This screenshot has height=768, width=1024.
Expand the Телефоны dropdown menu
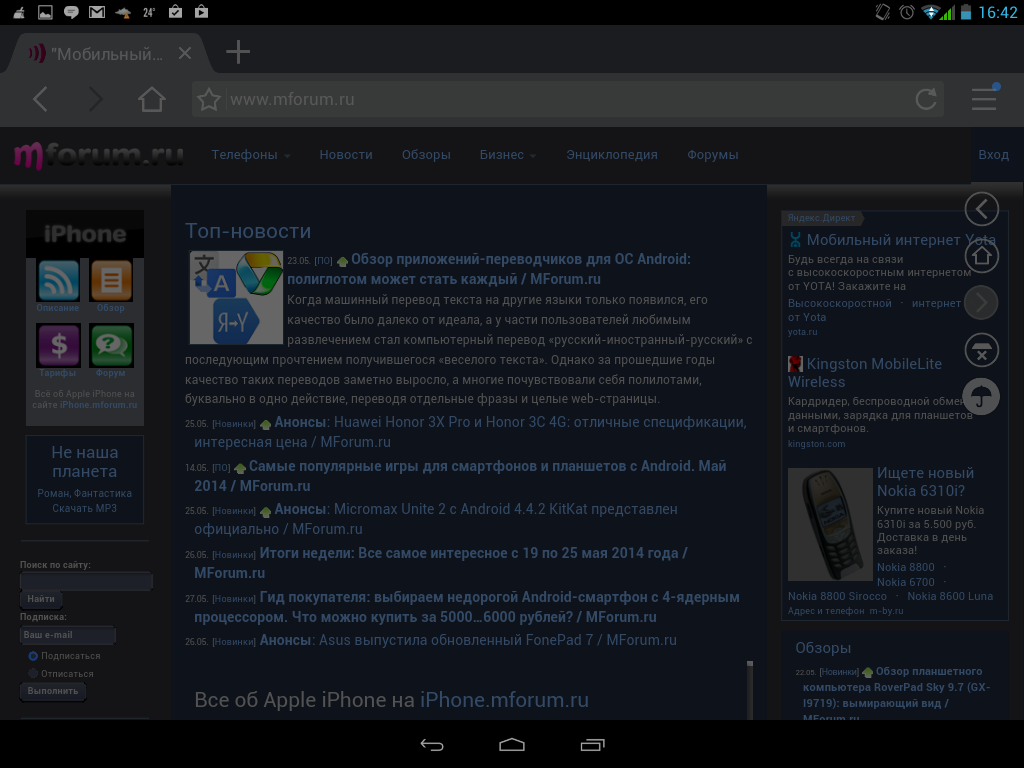[251, 155]
